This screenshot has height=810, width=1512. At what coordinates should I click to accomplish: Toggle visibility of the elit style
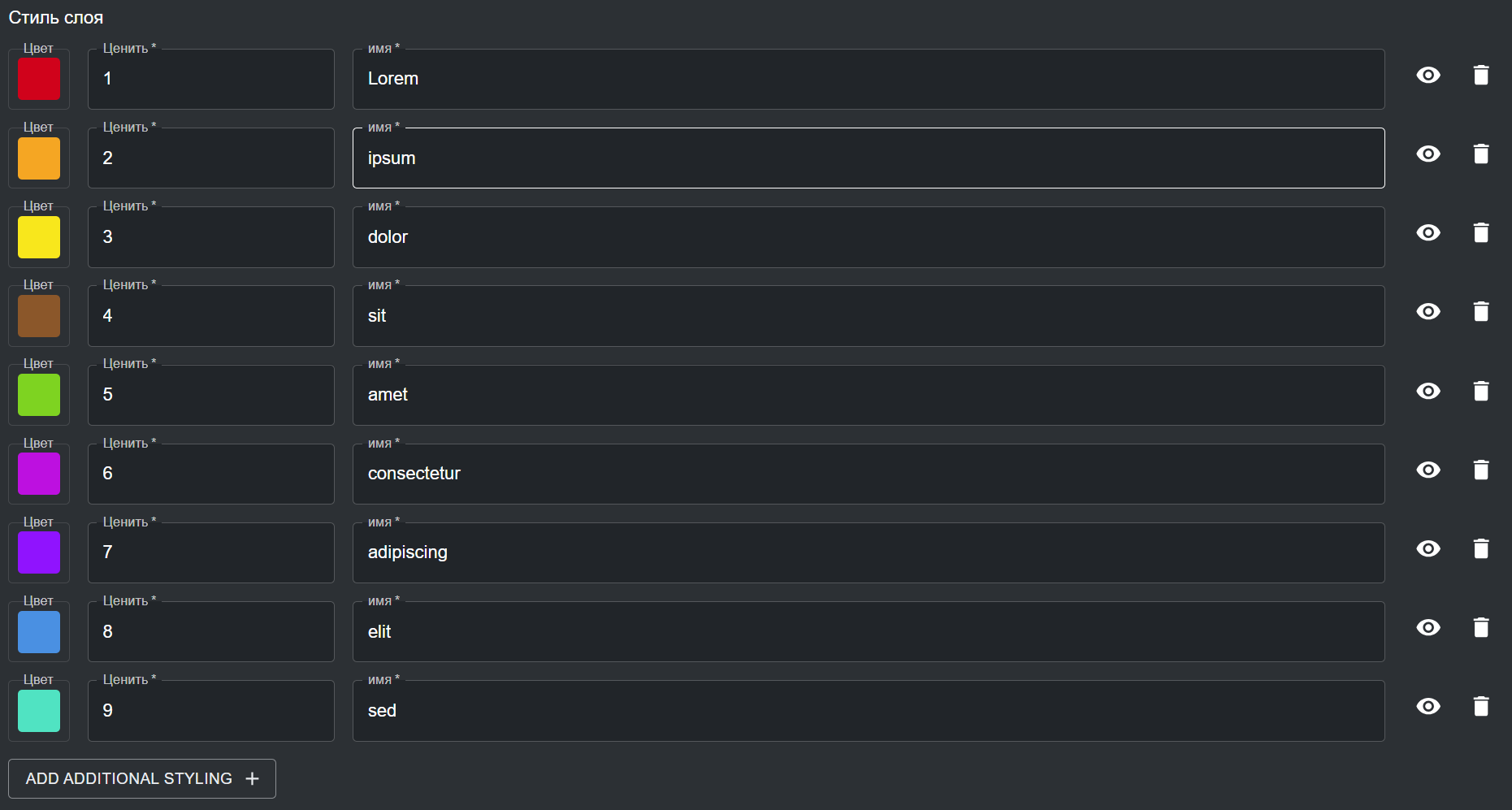1428,628
